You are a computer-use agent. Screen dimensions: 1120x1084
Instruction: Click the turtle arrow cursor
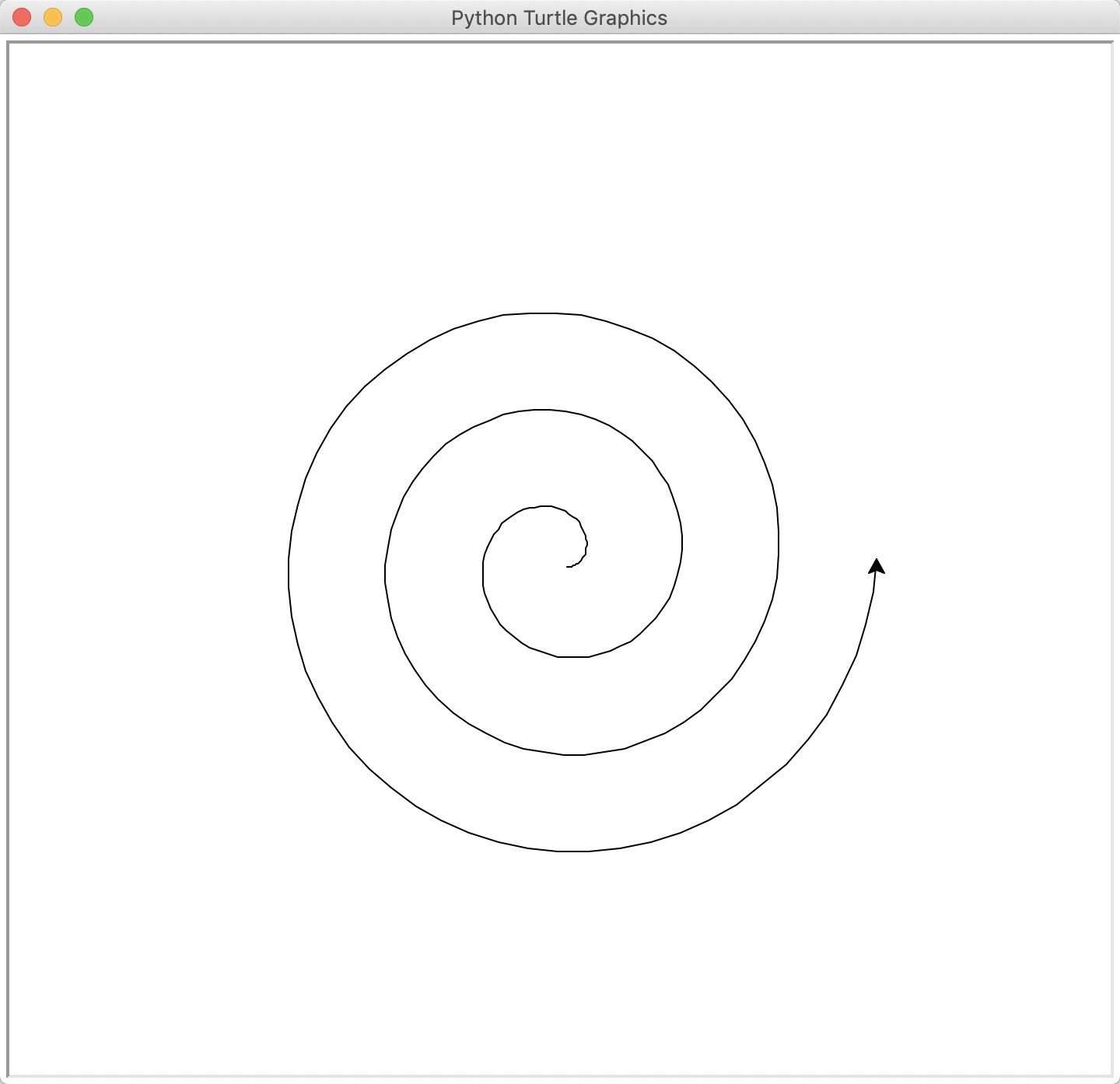point(876,568)
